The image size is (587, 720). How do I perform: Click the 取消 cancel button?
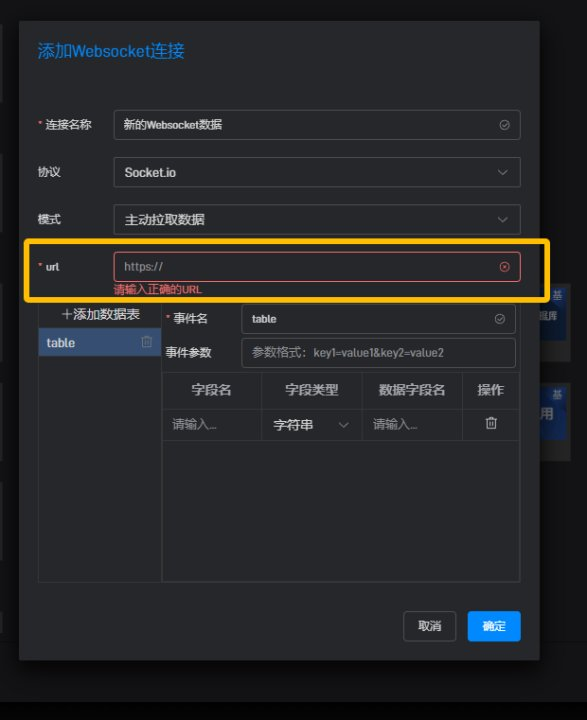coord(429,626)
